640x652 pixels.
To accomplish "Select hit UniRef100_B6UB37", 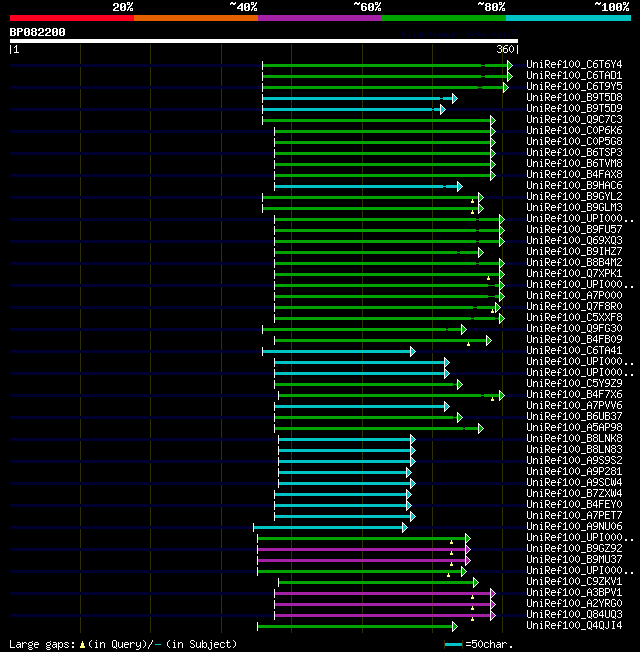I will [574, 417].
